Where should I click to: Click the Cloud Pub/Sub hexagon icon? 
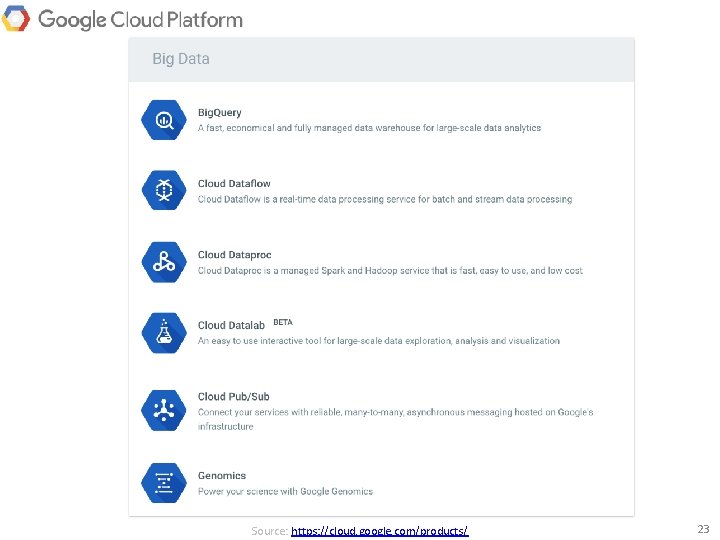tap(164, 410)
